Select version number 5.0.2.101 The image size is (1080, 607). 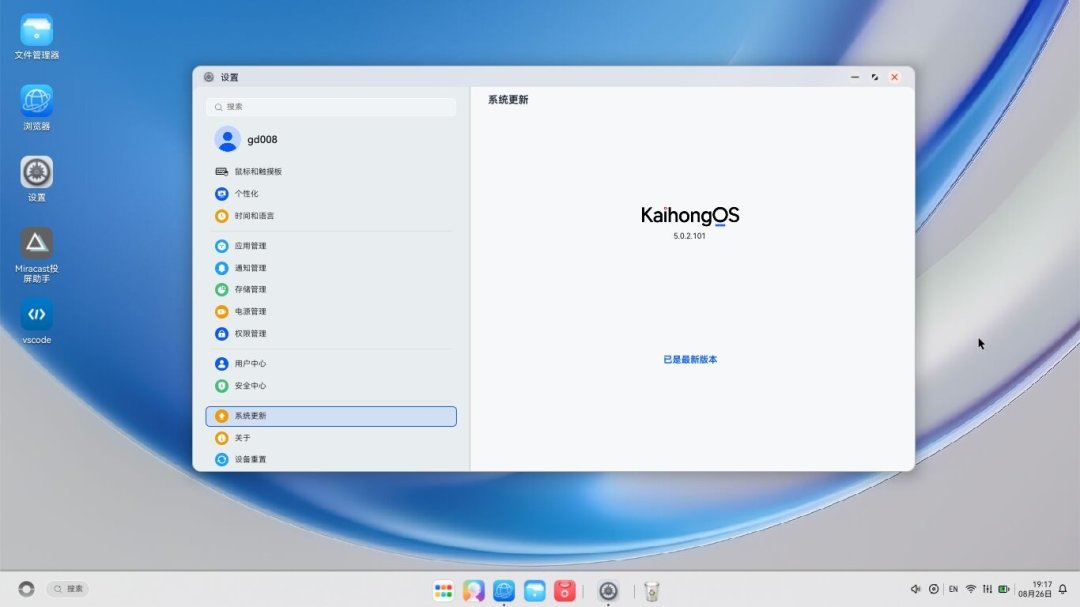689,236
